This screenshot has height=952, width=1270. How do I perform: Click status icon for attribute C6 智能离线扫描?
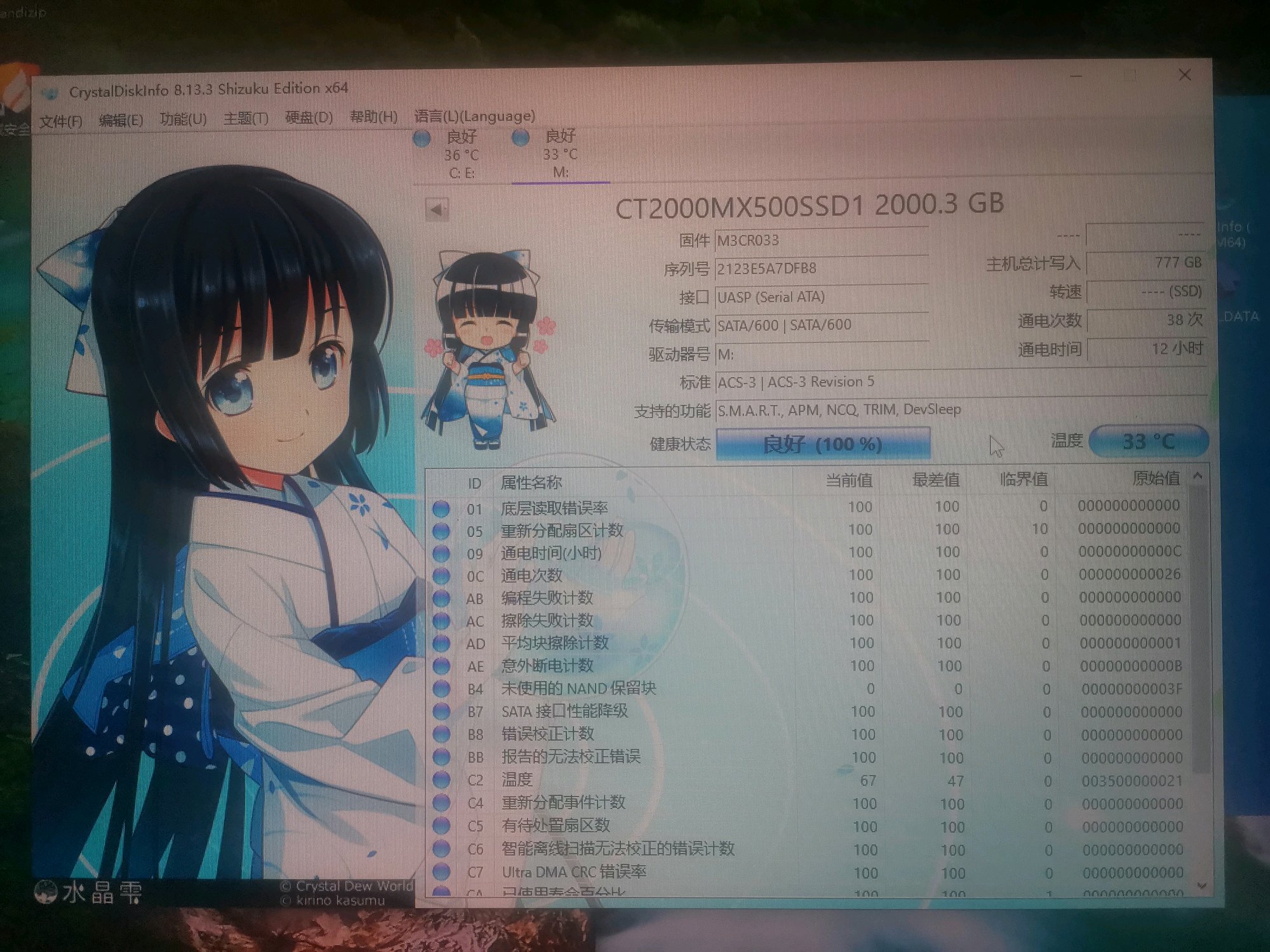[441, 849]
